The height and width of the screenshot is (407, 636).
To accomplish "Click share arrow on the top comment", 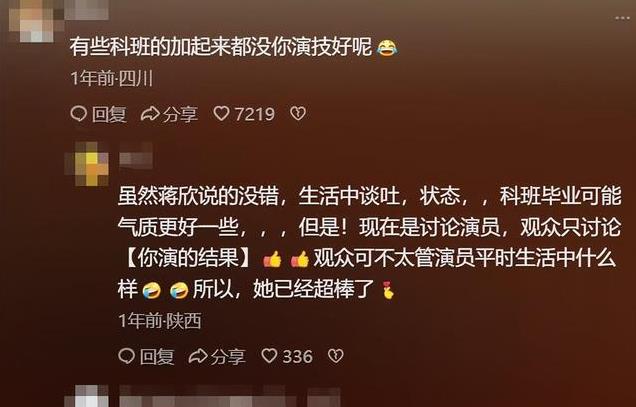I will pos(150,114).
